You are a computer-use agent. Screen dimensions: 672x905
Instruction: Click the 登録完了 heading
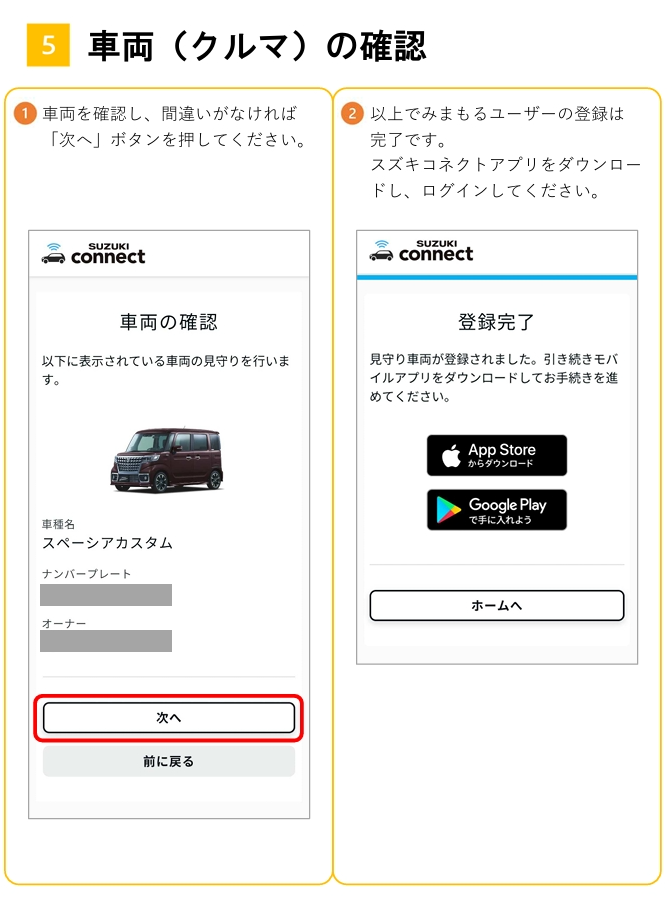tap(496, 322)
